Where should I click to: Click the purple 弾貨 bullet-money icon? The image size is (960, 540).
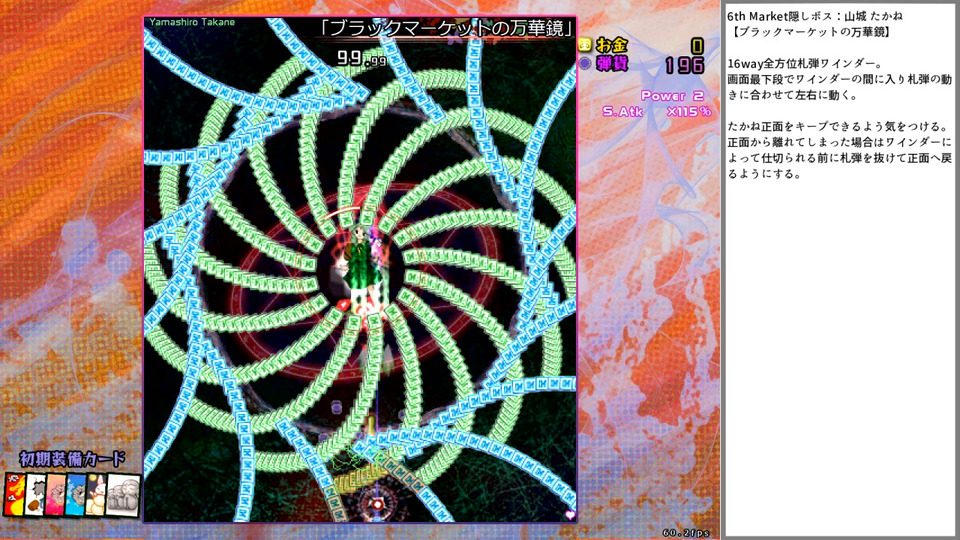tap(585, 63)
